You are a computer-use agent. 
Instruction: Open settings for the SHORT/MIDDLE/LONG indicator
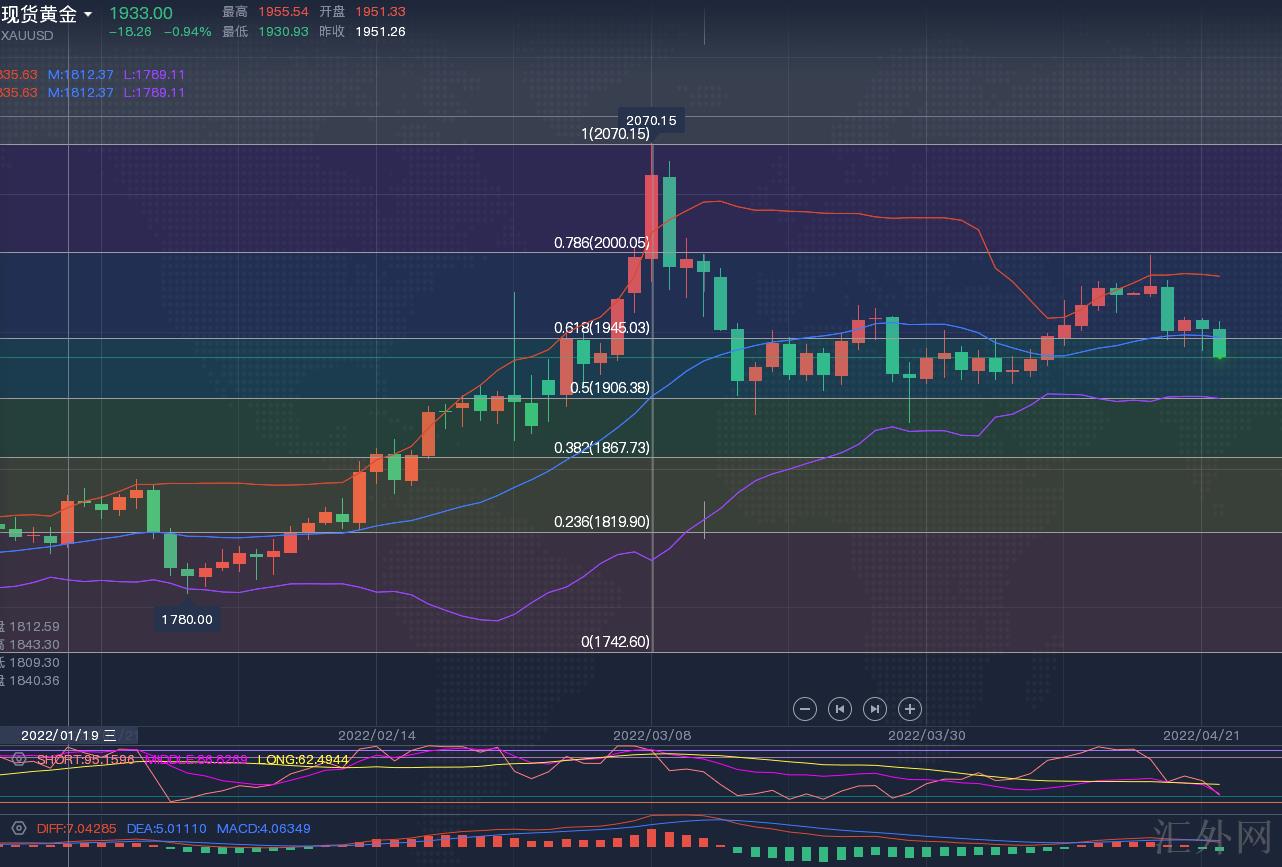[18, 759]
